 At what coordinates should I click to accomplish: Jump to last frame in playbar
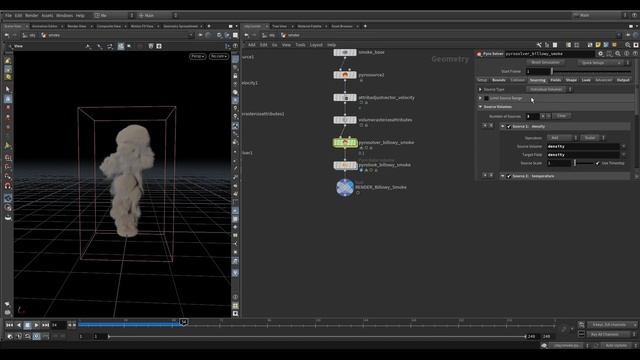click(x=45, y=325)
